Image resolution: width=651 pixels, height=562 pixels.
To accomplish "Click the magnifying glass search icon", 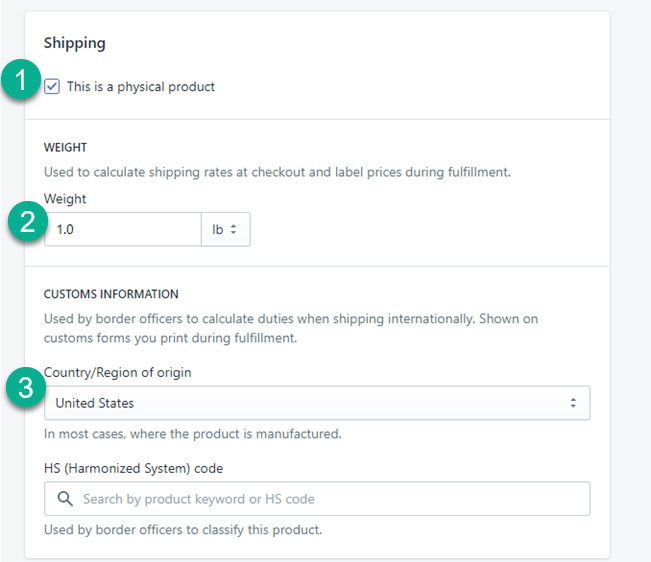I will pos(65,498).
